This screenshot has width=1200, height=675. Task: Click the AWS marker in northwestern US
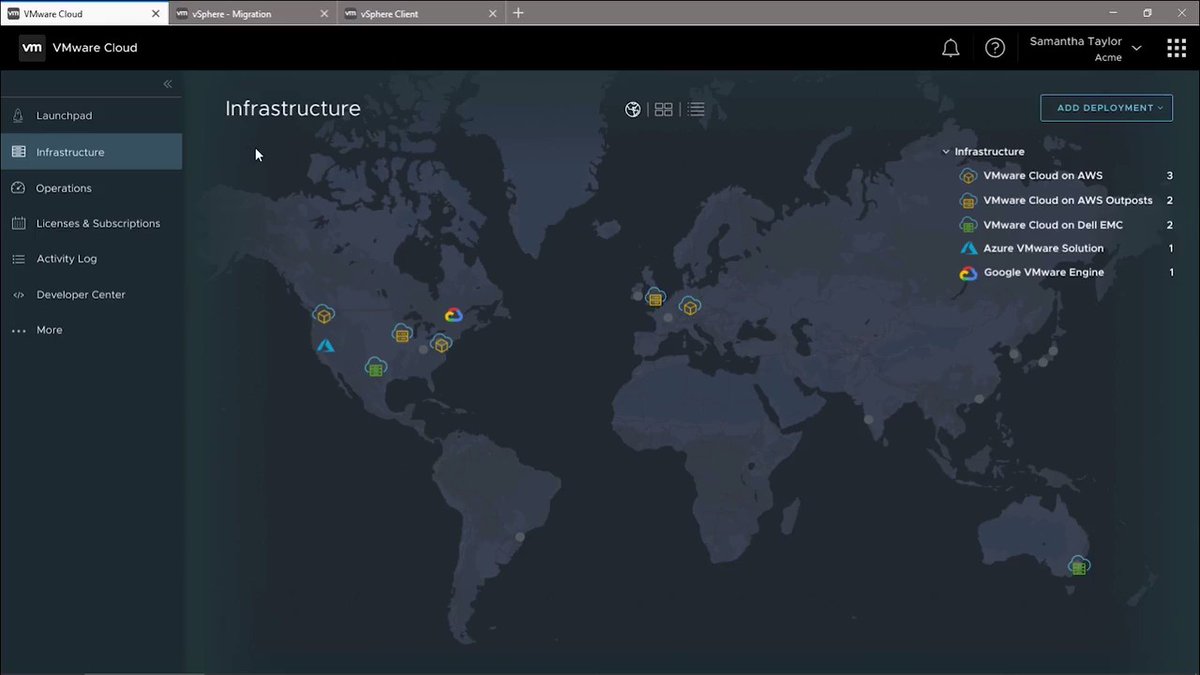323,315
